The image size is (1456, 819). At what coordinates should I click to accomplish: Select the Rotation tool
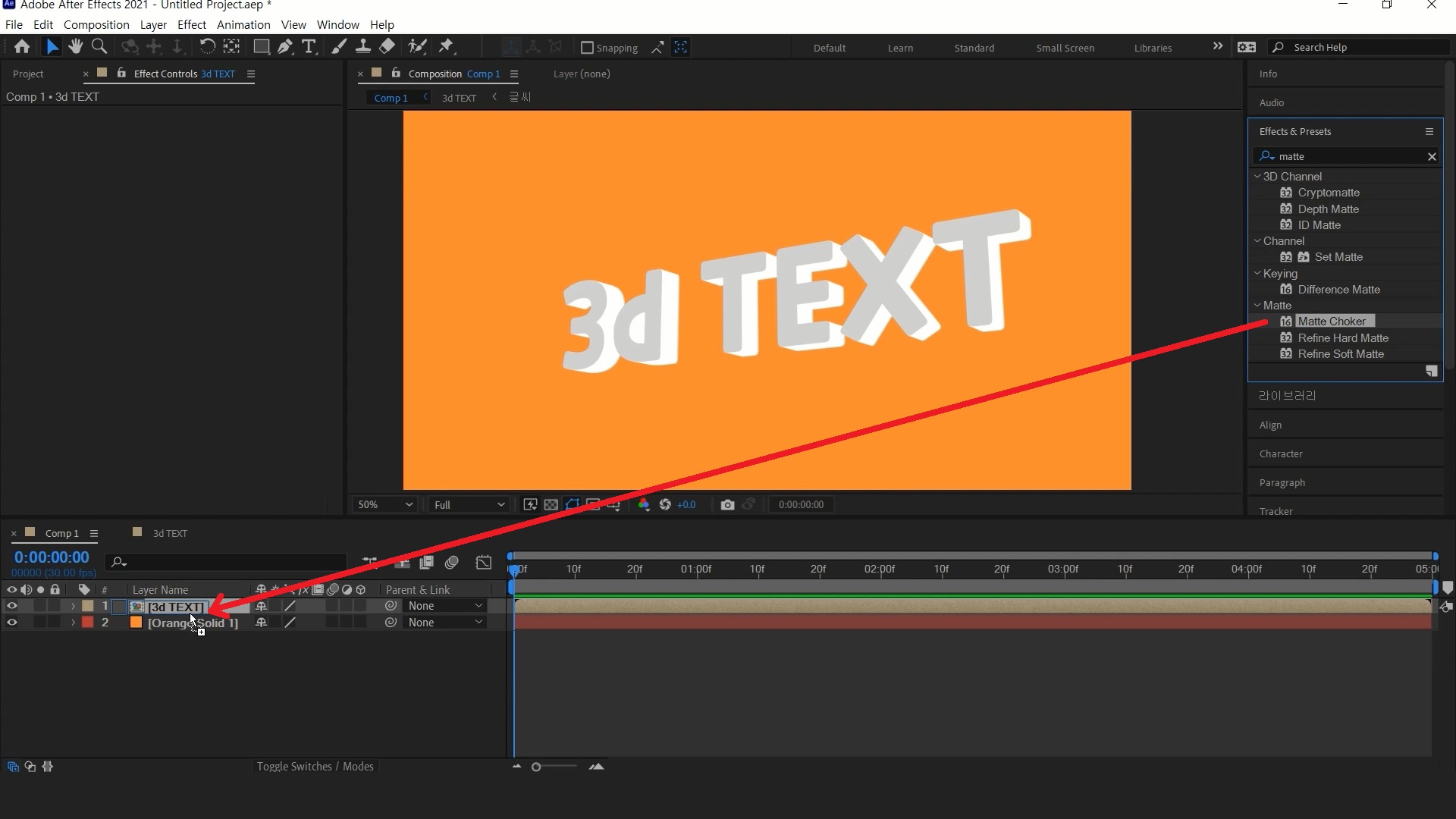[206, 47]
